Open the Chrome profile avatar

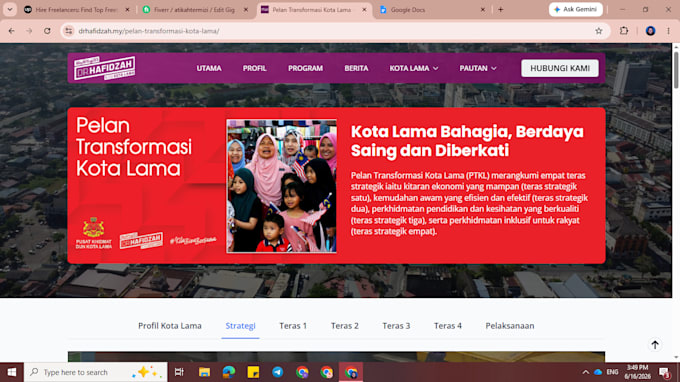[650, 31]
